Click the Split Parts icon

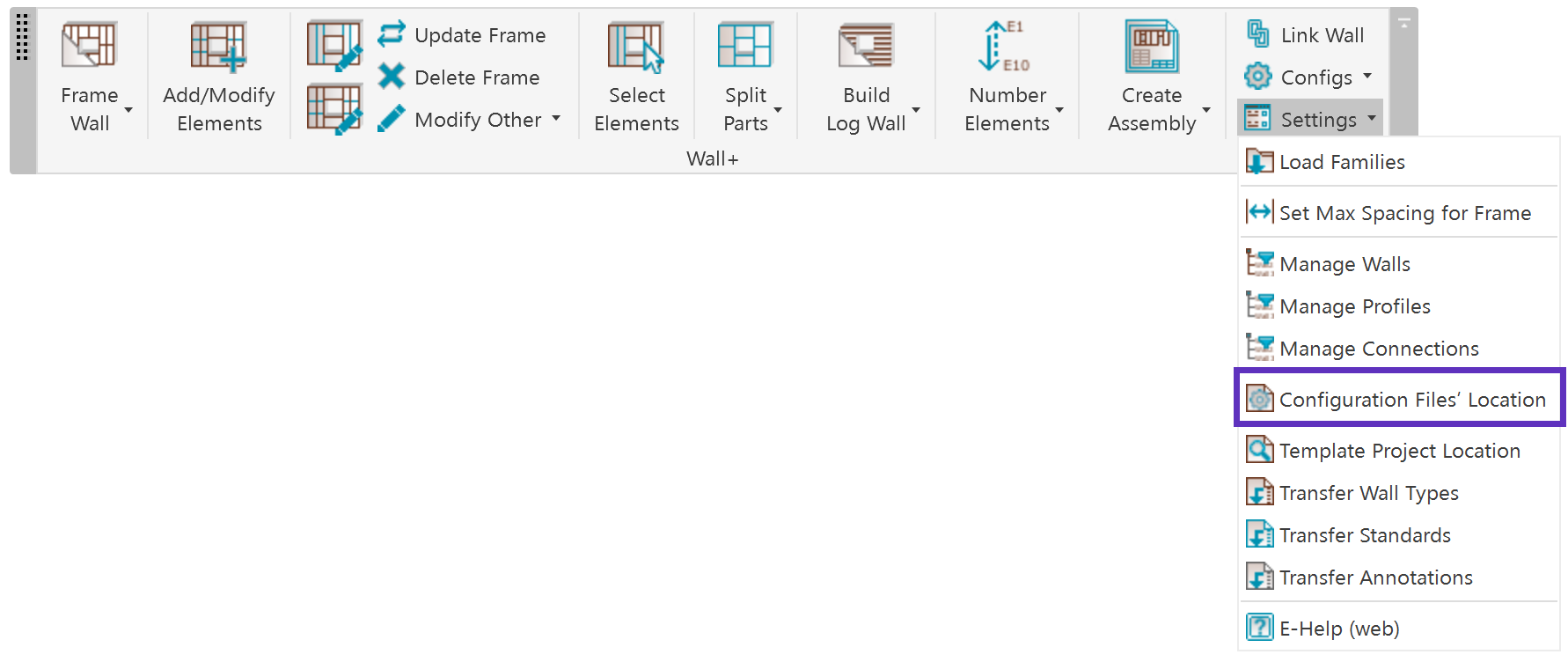pos(745,45)
